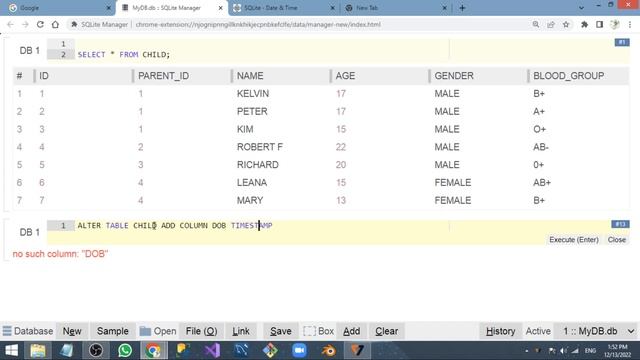
Task: Click the Link button
Action: pyautogui.click(x=241, y=331)
